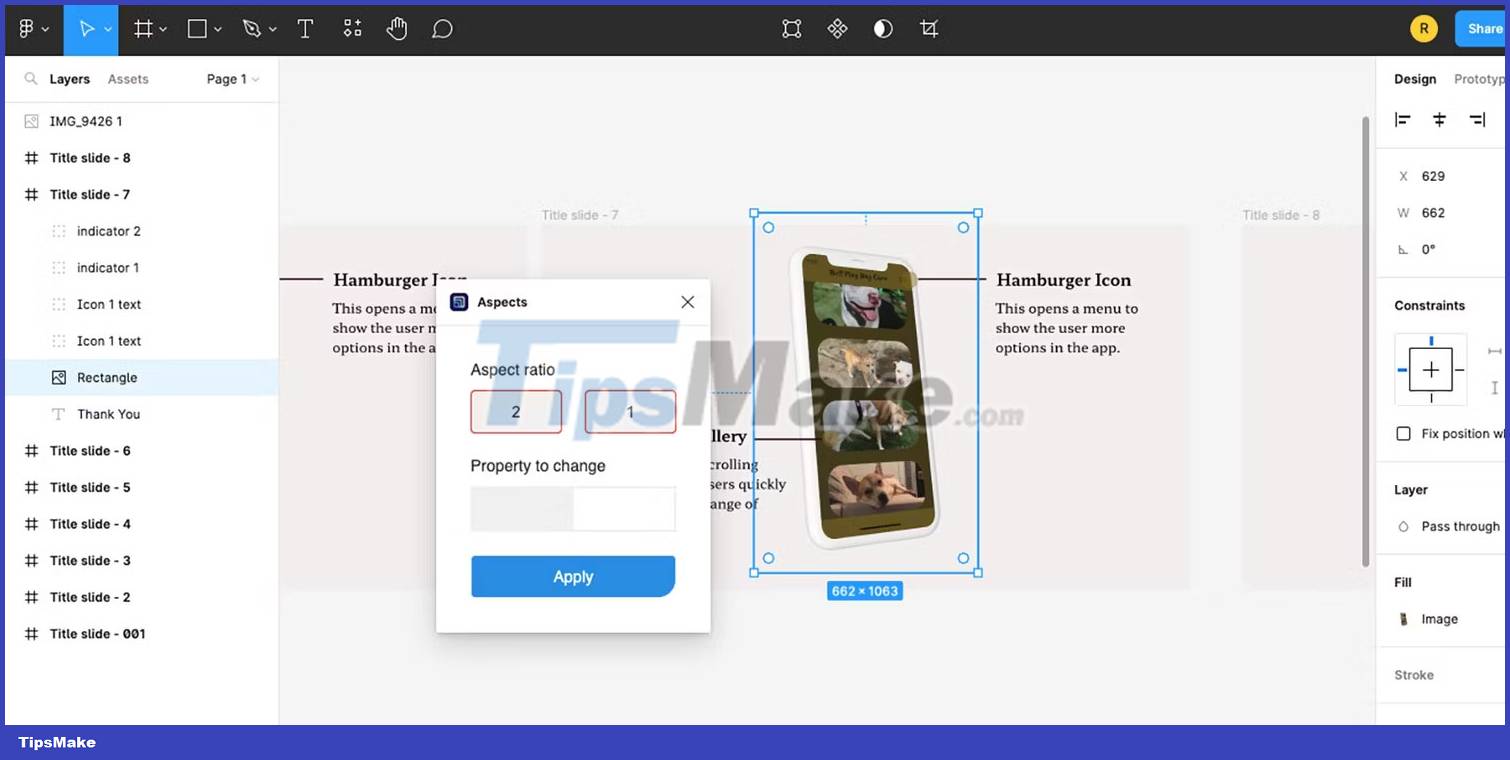Toggle the center constraint in Constraints panel
1510x760 pixels.
pyautogui.click(x=1430, y=369)
